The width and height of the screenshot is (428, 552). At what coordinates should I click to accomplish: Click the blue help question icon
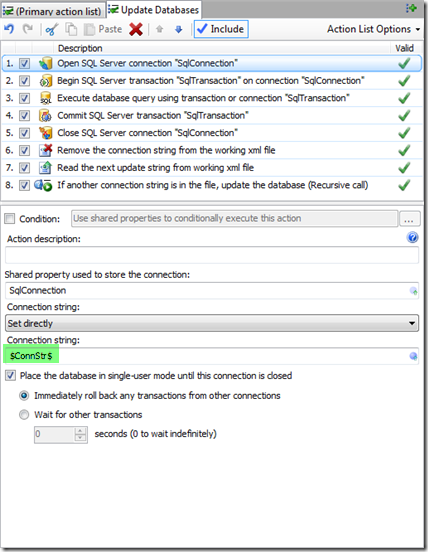pos(413,238)
